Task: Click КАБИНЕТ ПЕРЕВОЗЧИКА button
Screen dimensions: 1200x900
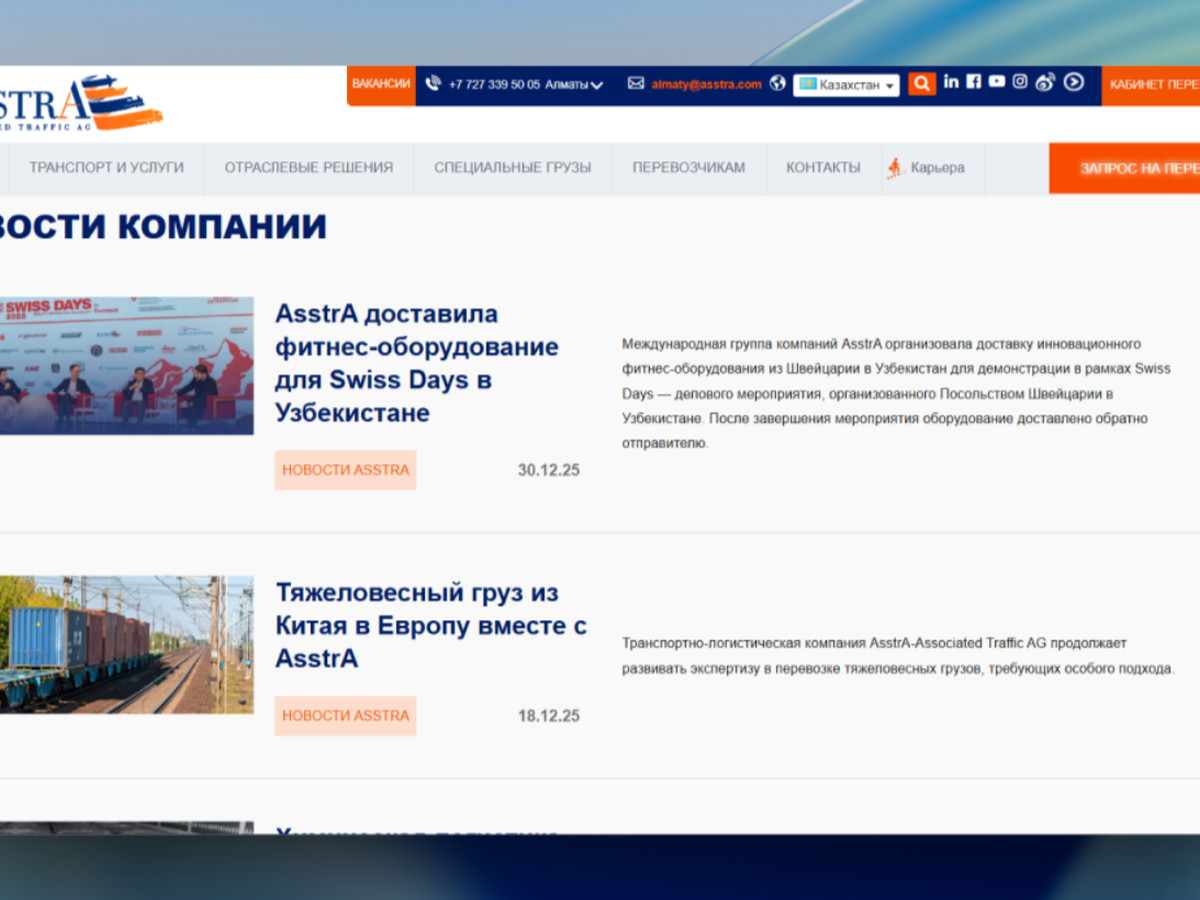Action: coord(1151,85)
